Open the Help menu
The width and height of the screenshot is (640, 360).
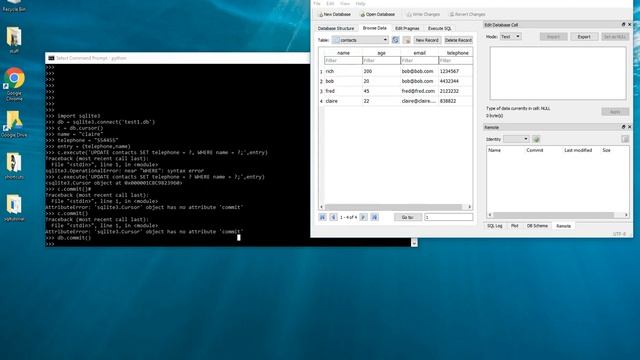(360, 3)
